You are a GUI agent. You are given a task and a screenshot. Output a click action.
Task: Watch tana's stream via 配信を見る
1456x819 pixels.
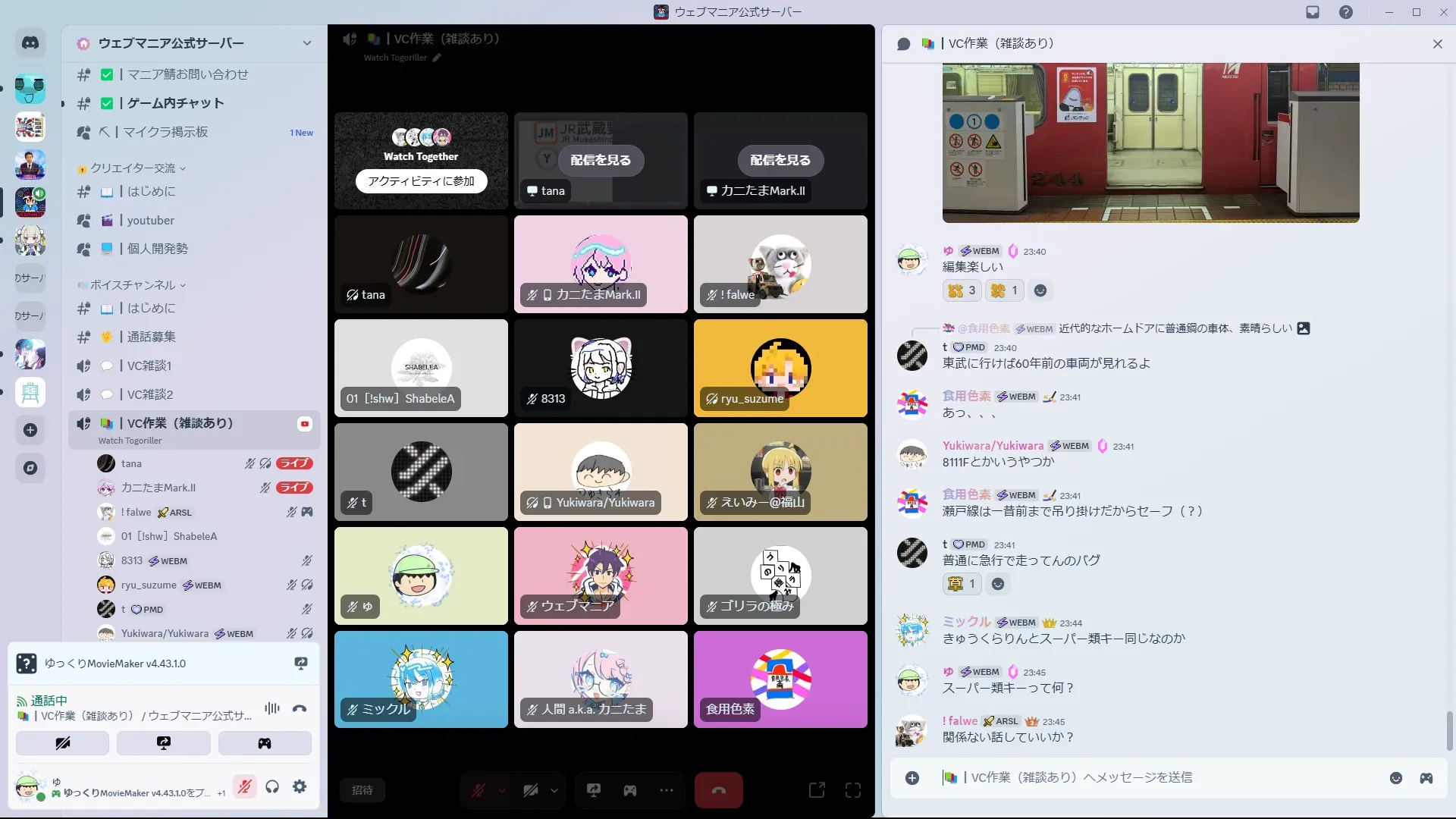[x=600, y=160]
